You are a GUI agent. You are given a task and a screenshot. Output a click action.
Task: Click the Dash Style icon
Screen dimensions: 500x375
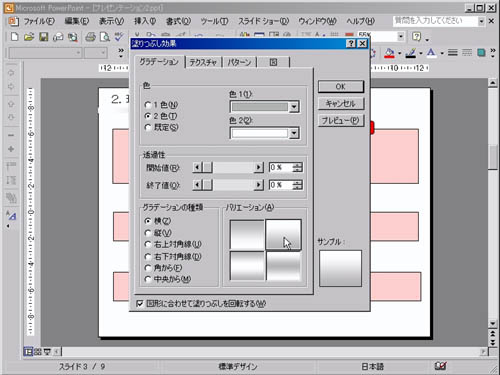467,52
